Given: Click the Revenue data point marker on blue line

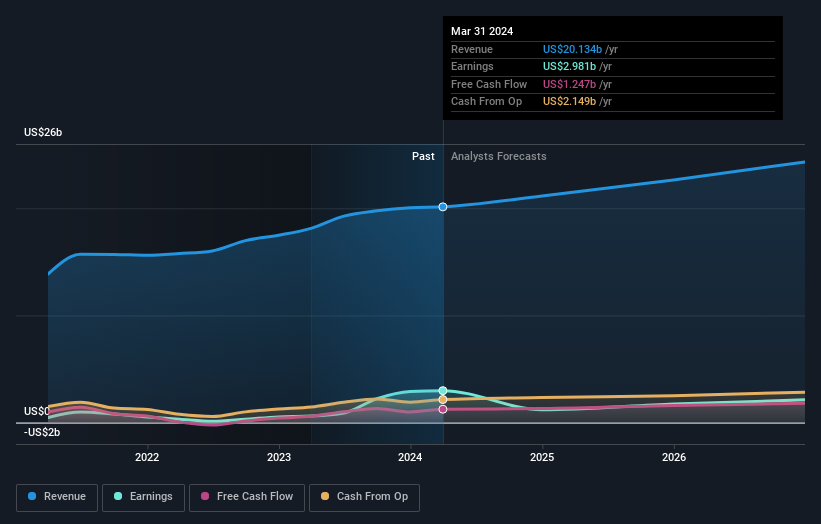Looking at the screenshot, I should pyautogui.click(x=443, y=207).
